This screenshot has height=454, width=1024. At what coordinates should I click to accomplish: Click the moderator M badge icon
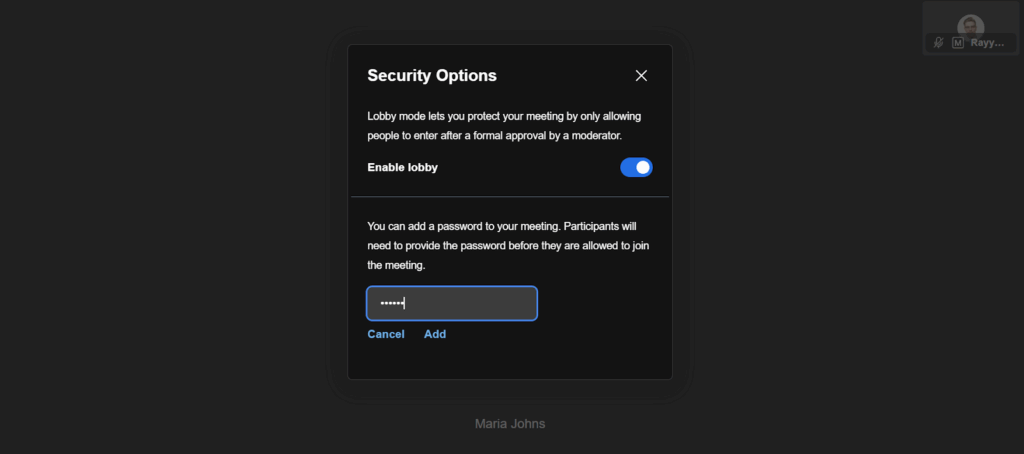[957, 43]
